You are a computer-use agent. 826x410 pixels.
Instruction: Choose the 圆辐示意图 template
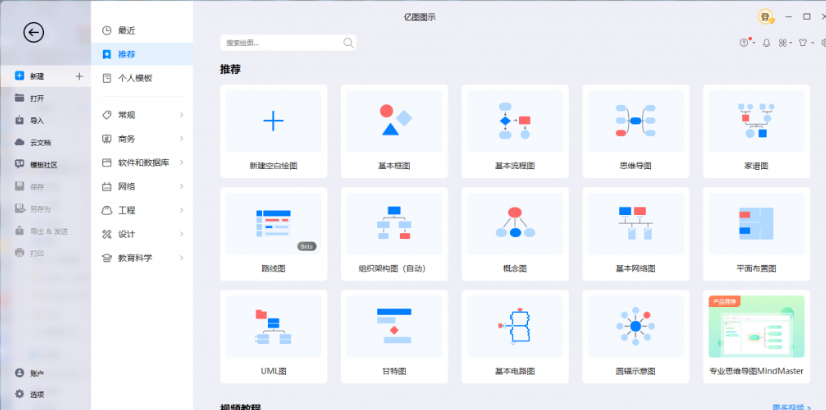click(635, 337)
